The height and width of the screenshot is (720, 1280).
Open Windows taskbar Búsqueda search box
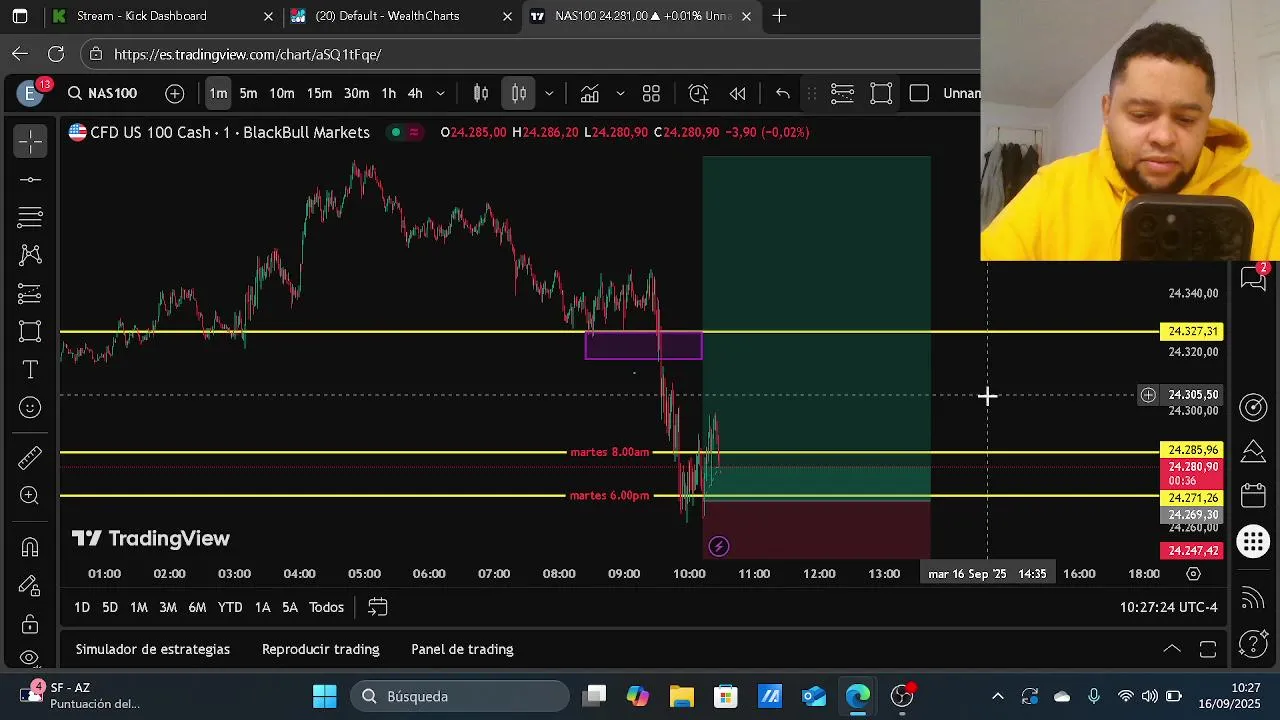(x=460, y=696)
